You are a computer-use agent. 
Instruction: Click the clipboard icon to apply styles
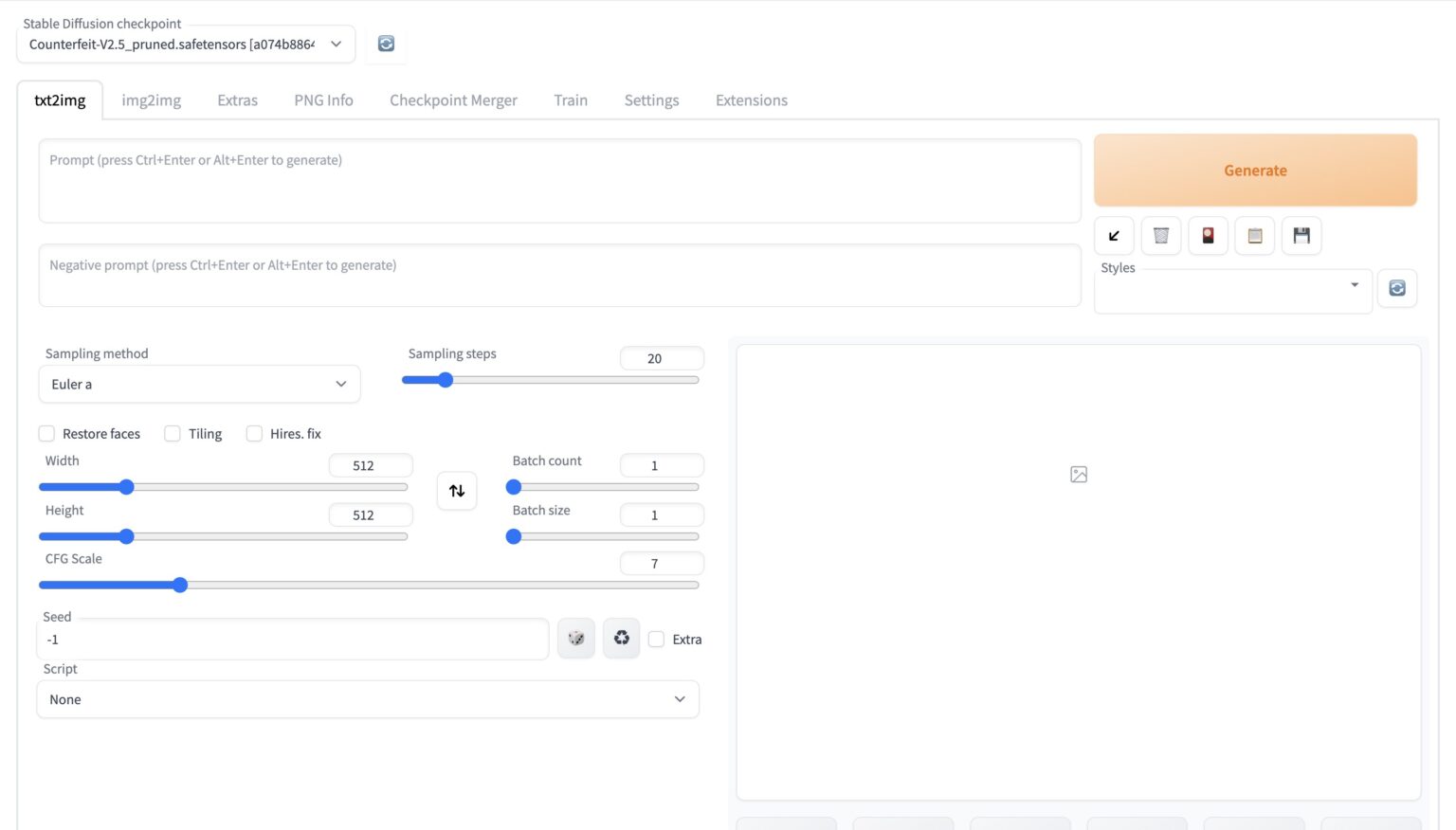pyautogui.click(x=1254, y=236)
